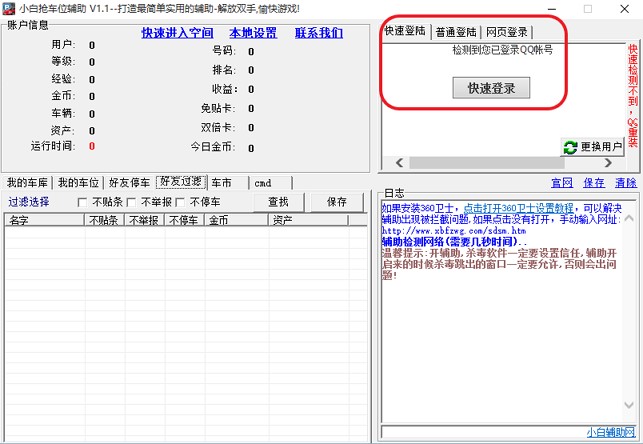Open the 我的车位 tab
The image size is (643, 444).
[78, 183]
